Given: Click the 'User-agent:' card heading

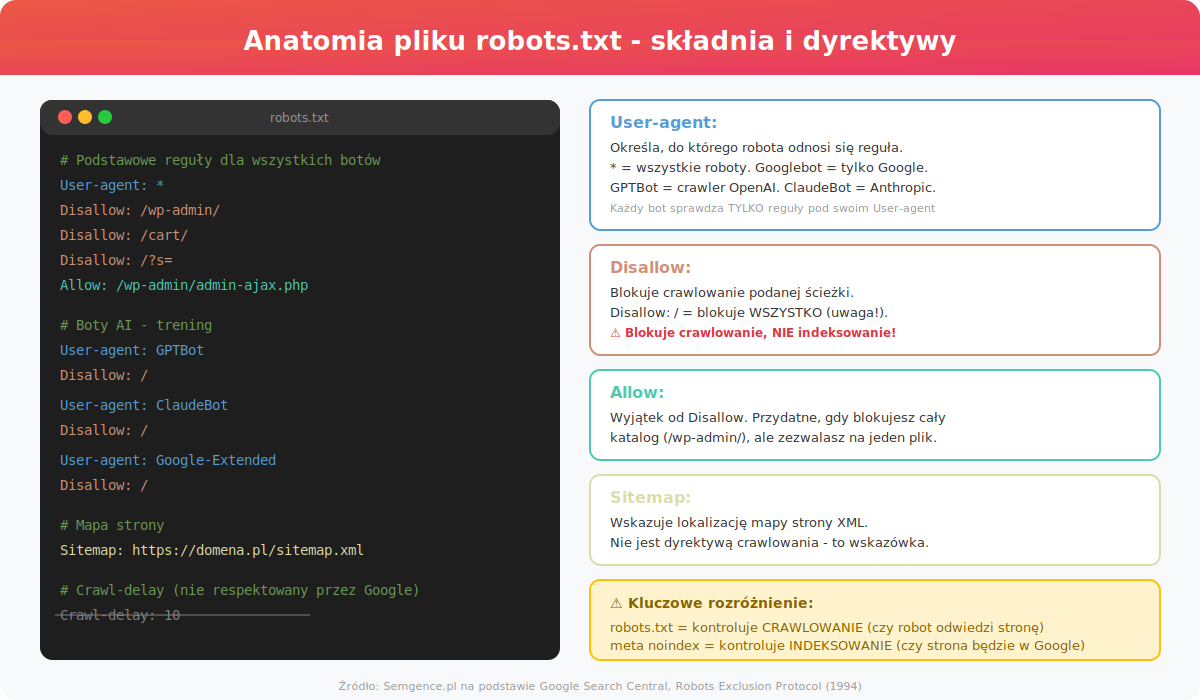Looking at the screenshot, I should (664, 123).
